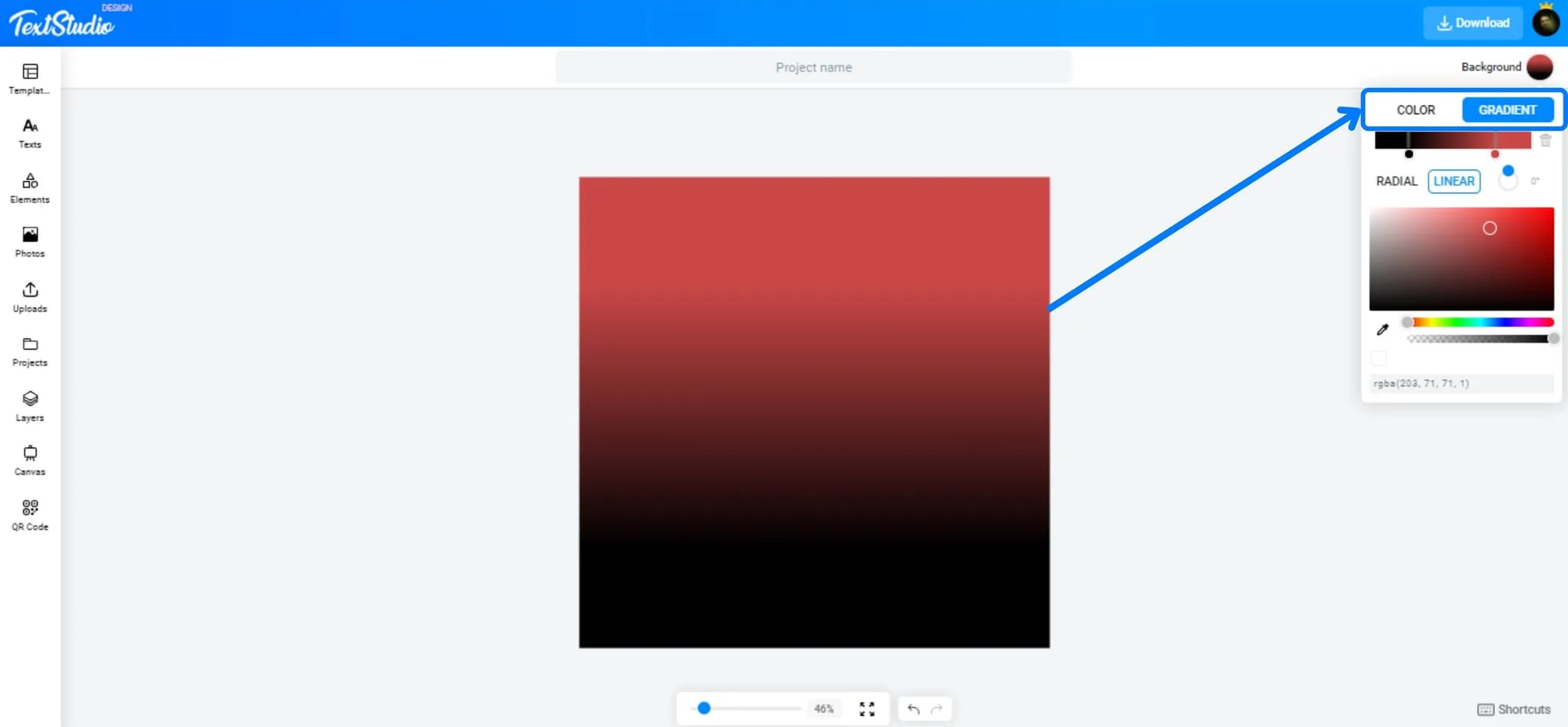Click the rgba color value field
This screenshot has height=727, width=1568.
pos(1461,383)
